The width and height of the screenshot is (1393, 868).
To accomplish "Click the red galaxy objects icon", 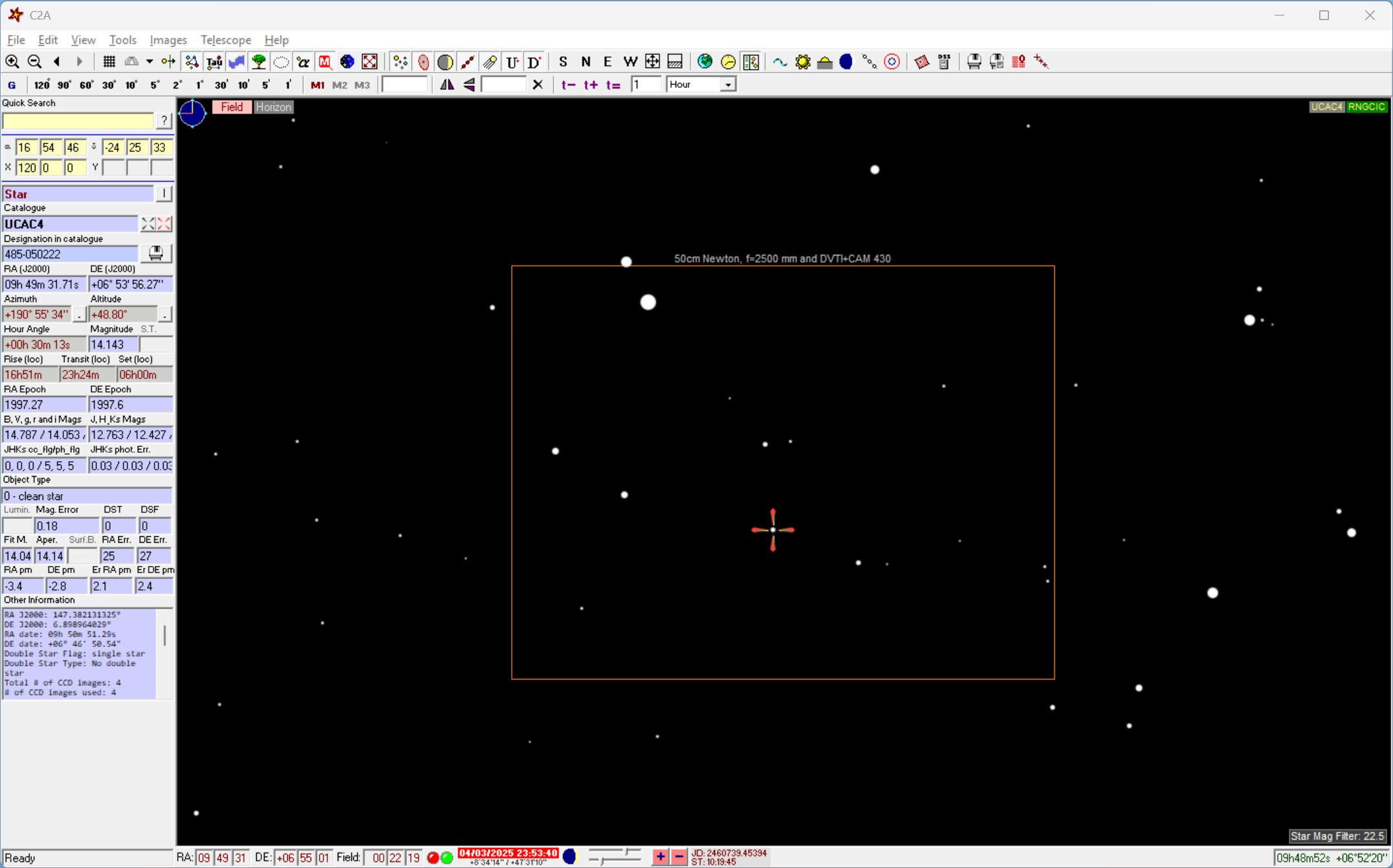I will coord(423,61).
